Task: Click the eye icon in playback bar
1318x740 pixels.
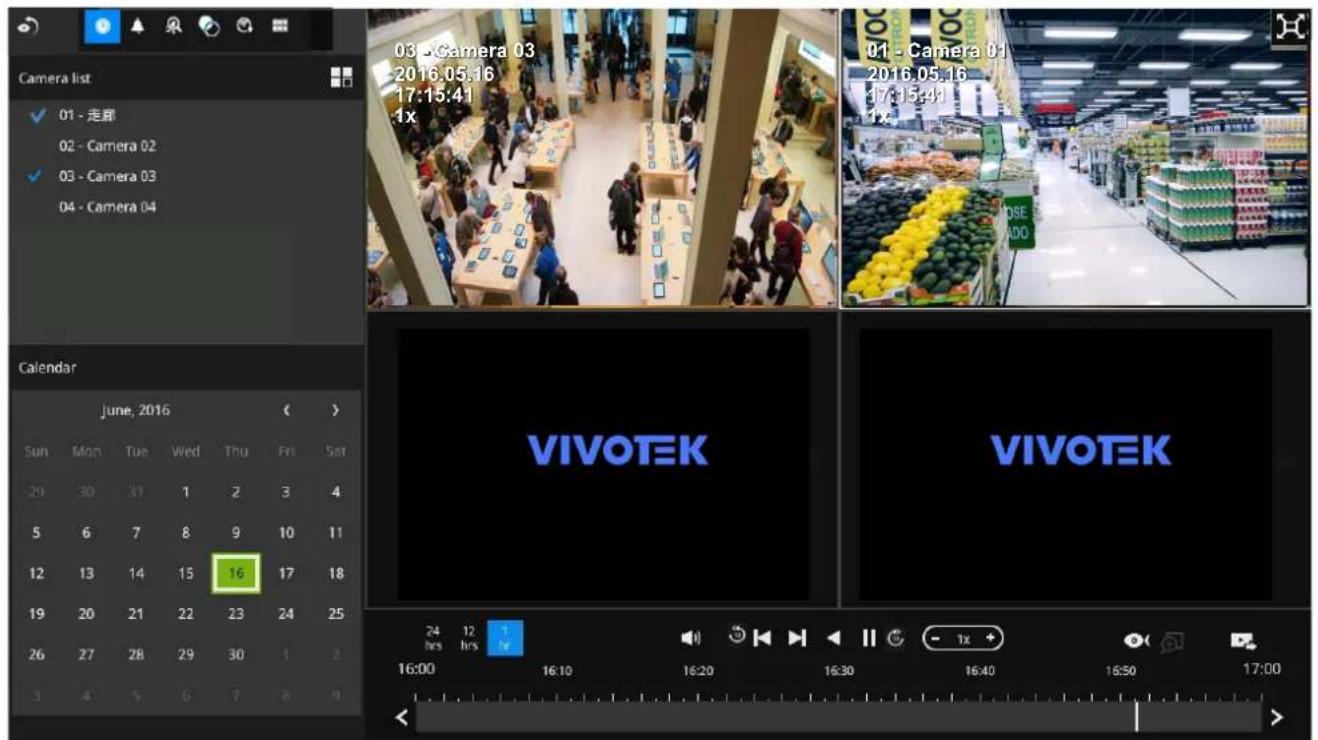Action: tap(1135, 639)
